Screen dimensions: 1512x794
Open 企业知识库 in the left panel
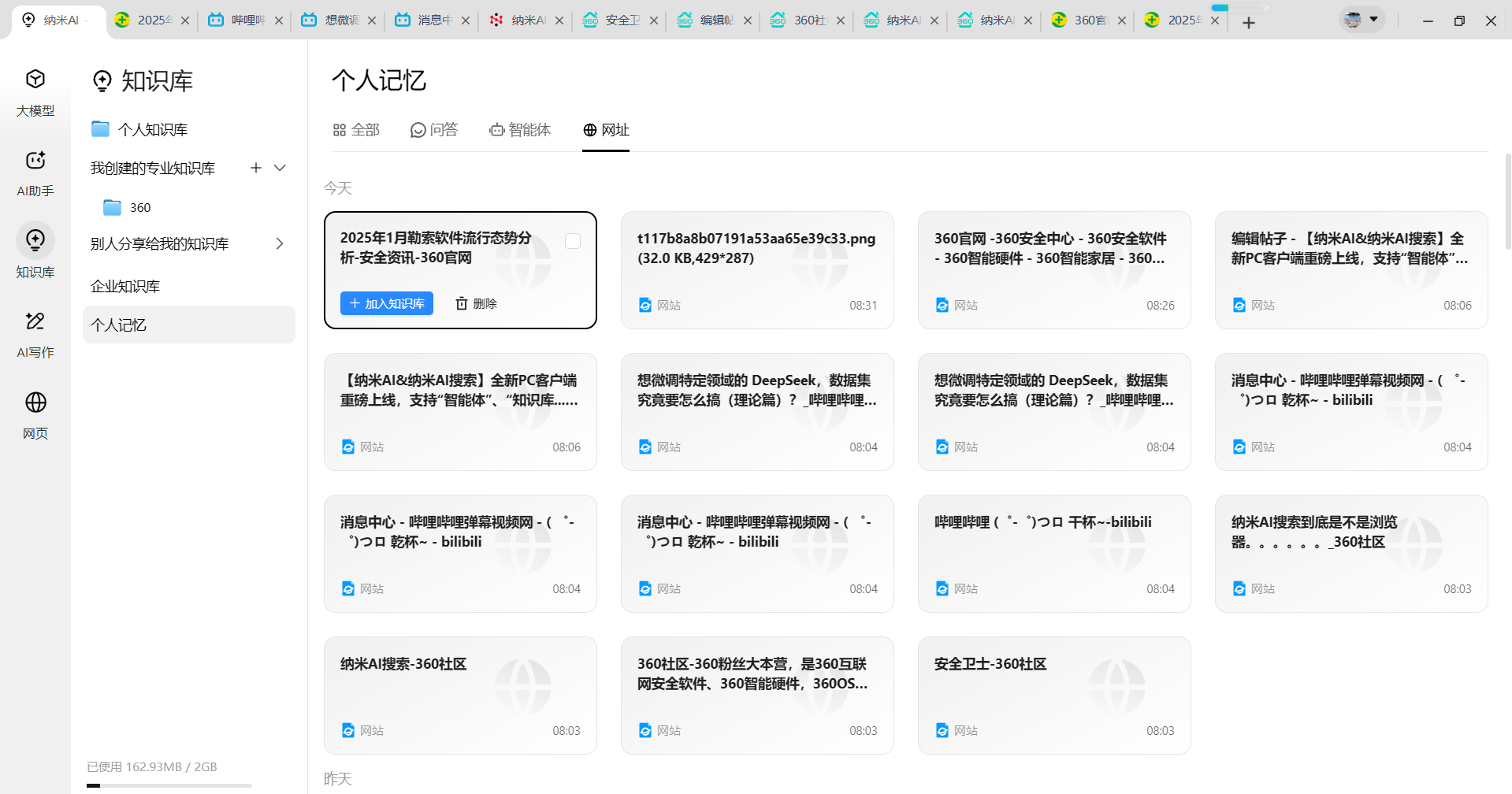point(125,286)
